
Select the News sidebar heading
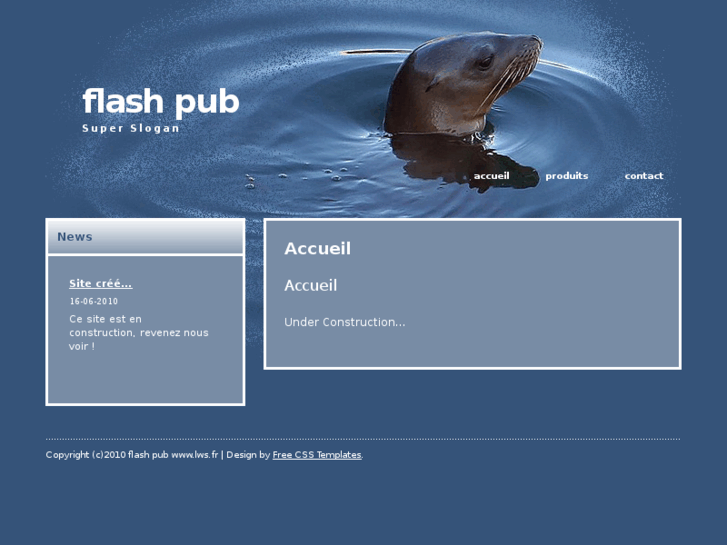75,237
